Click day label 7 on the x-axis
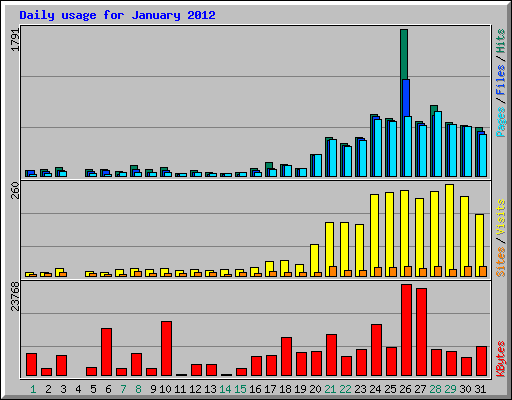Viewport: 512px width, 400px height. click(123, 389)
